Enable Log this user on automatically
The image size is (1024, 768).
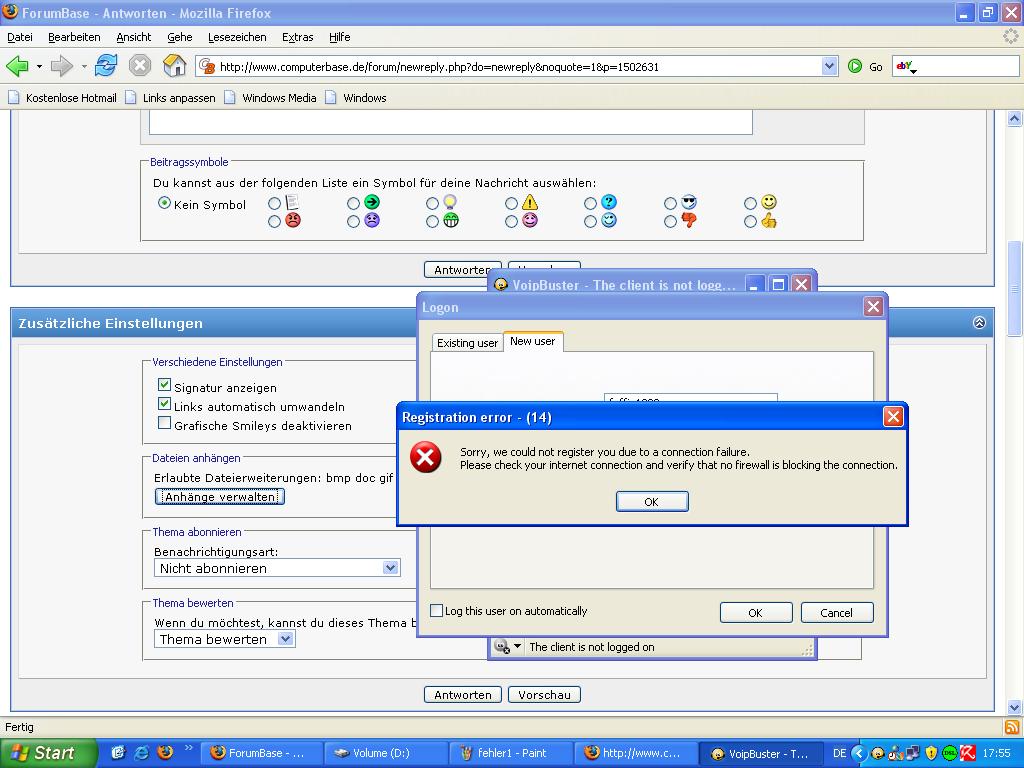(x=436, y=611)
